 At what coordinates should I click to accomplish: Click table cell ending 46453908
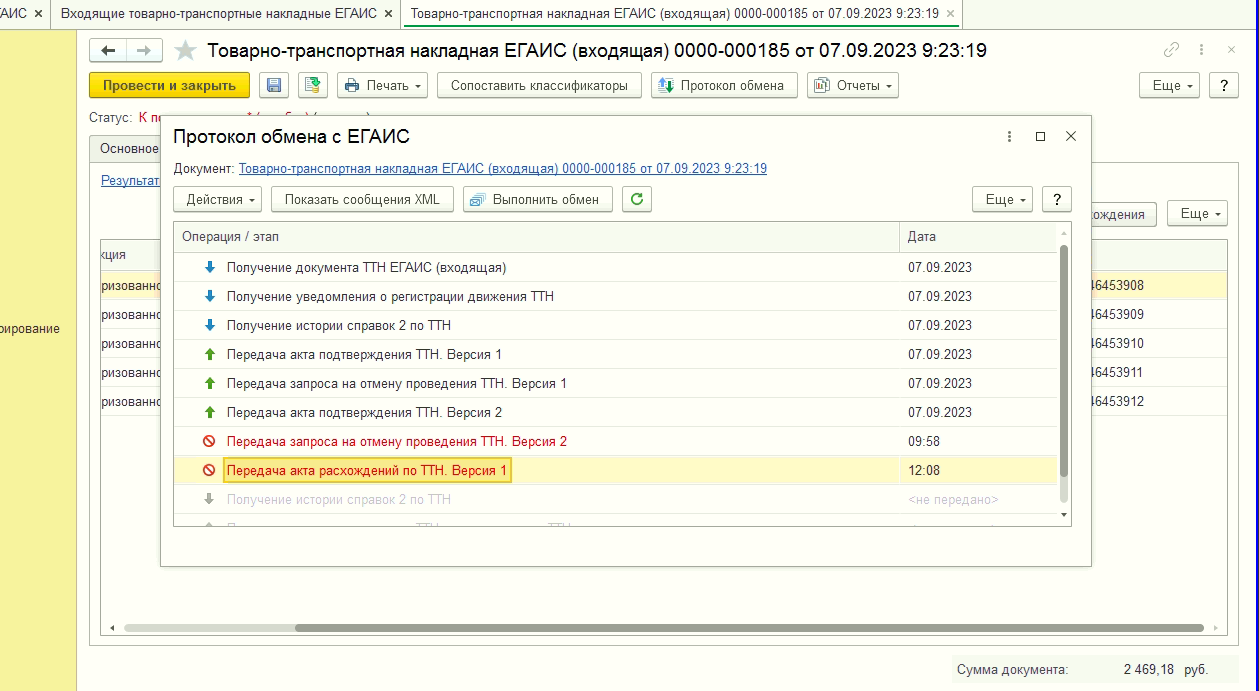(1158, 285)
